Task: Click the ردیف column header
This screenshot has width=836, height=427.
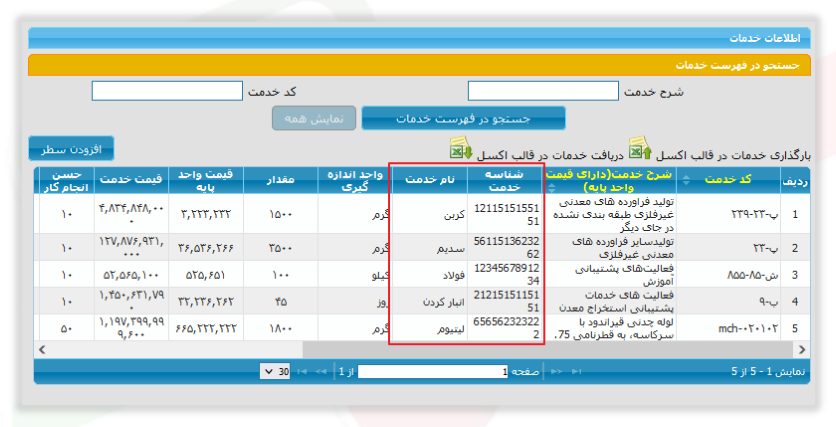Action: 795,180
